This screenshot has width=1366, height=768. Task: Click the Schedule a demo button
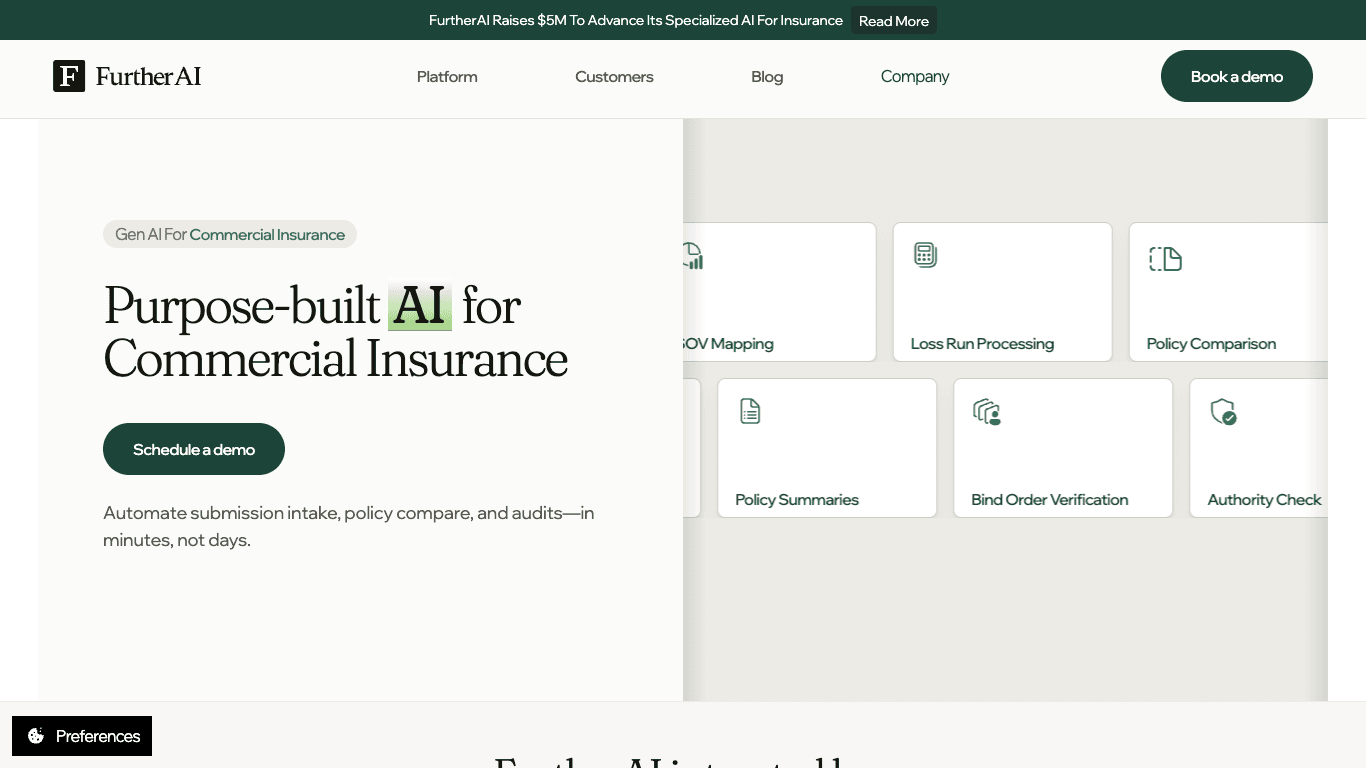click(194, 449)
